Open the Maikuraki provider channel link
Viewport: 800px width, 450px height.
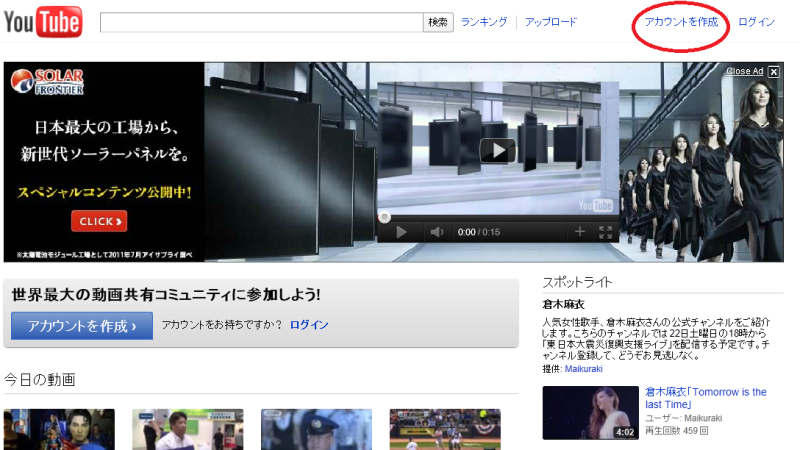click(x=585, y=369)
